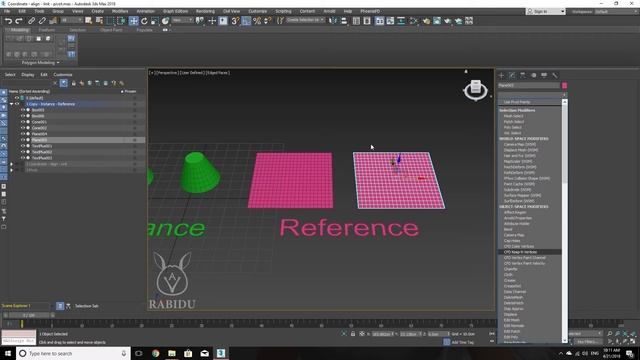Open the Hierarchy command panel tab
This screenshot has height=360, width=640.
pyautogui.click(x=523, y=75)
